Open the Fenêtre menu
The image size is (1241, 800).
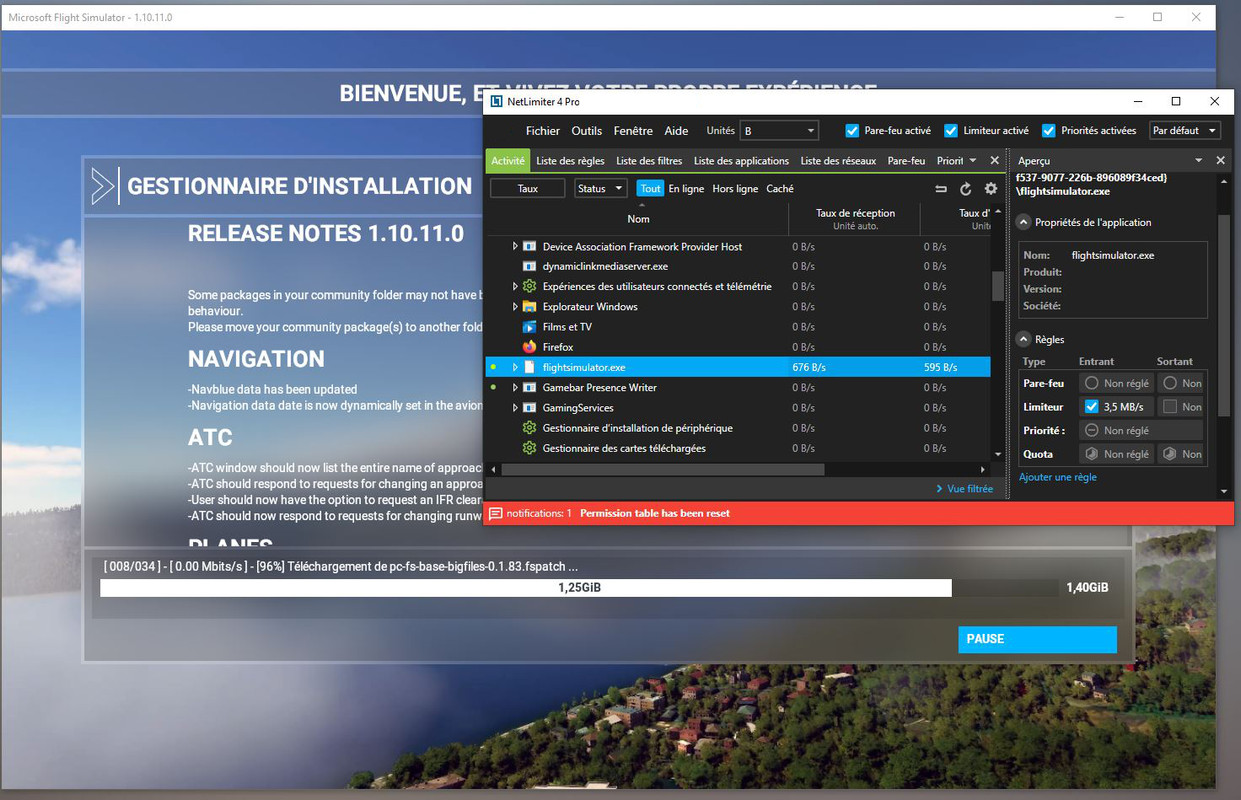(x=633, y=131)
